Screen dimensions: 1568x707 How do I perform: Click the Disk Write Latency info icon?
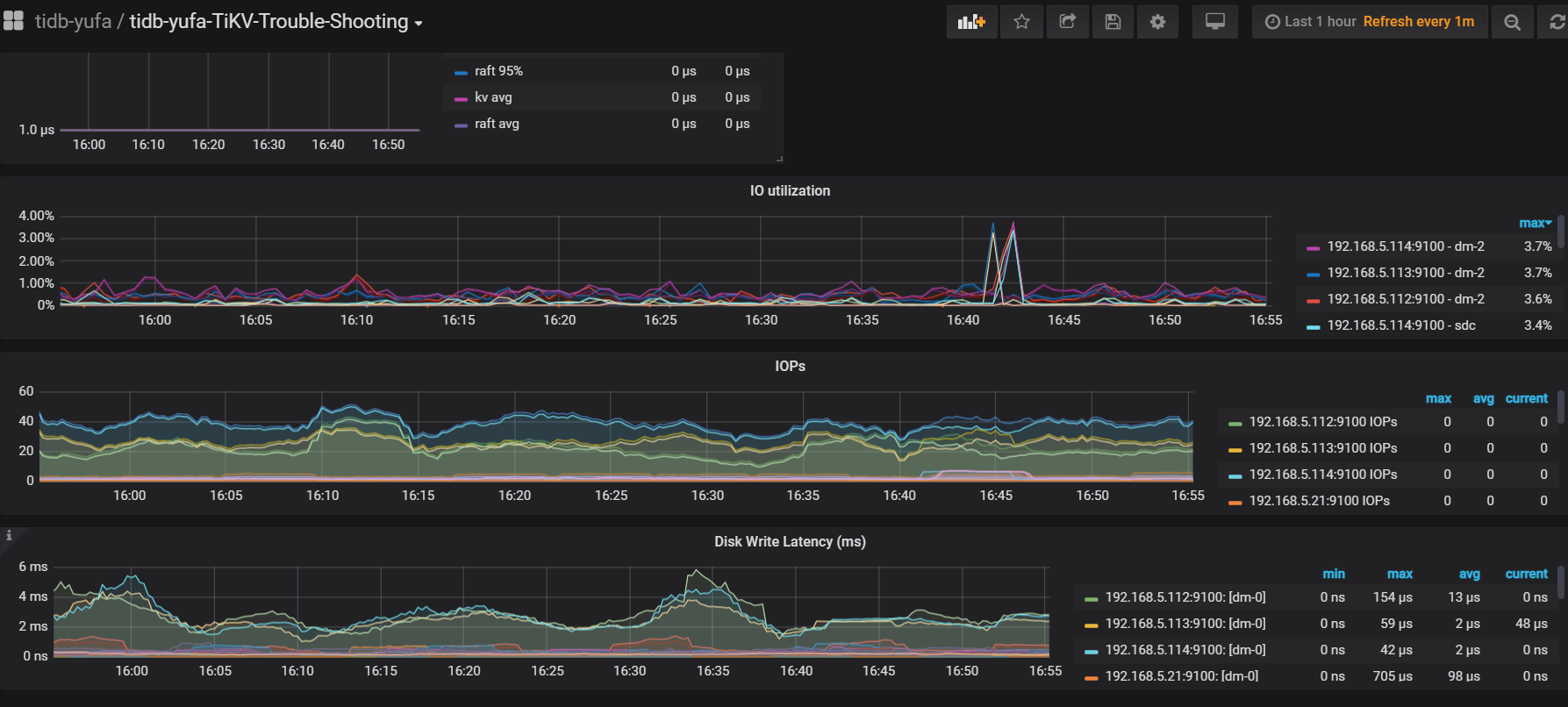point(9,535)
